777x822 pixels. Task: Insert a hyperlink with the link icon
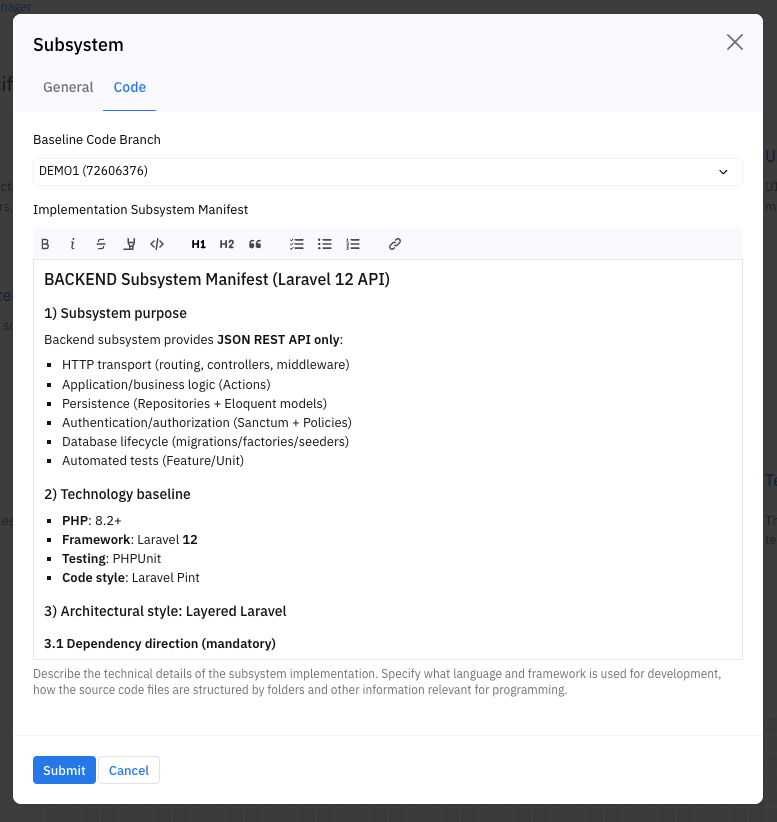coord(395,244)
